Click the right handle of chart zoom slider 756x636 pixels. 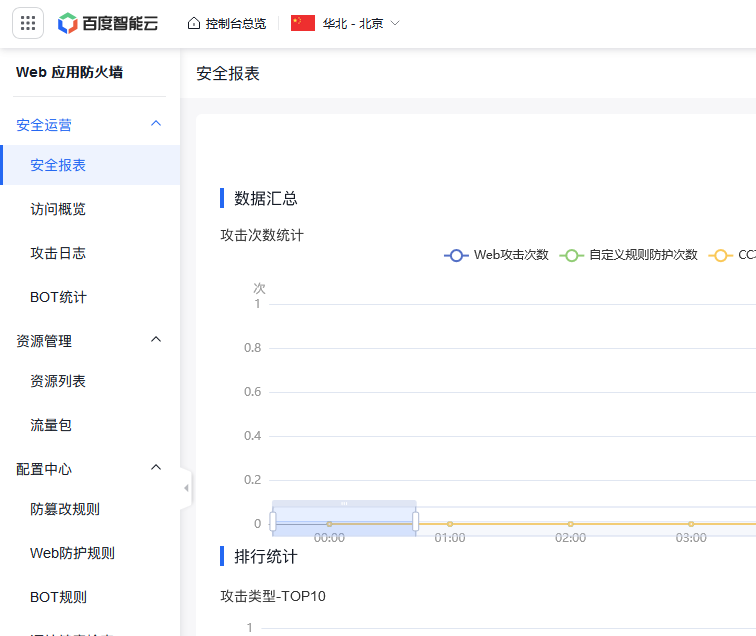point(416,521)
